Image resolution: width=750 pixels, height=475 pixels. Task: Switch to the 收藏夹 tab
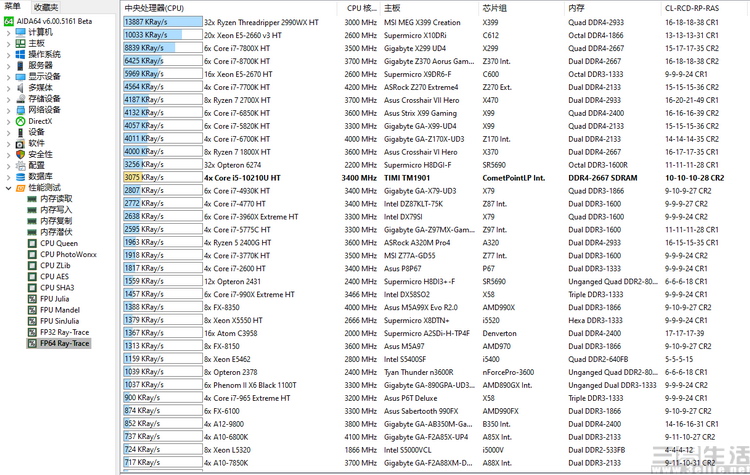46,7
